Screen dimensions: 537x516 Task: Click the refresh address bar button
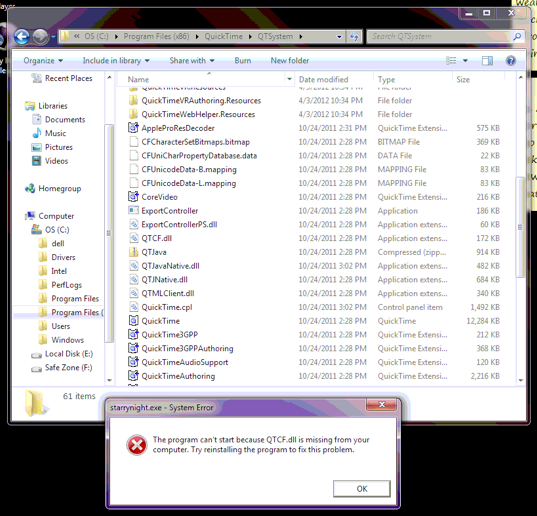pyautogui.click(x=354, y=36)
